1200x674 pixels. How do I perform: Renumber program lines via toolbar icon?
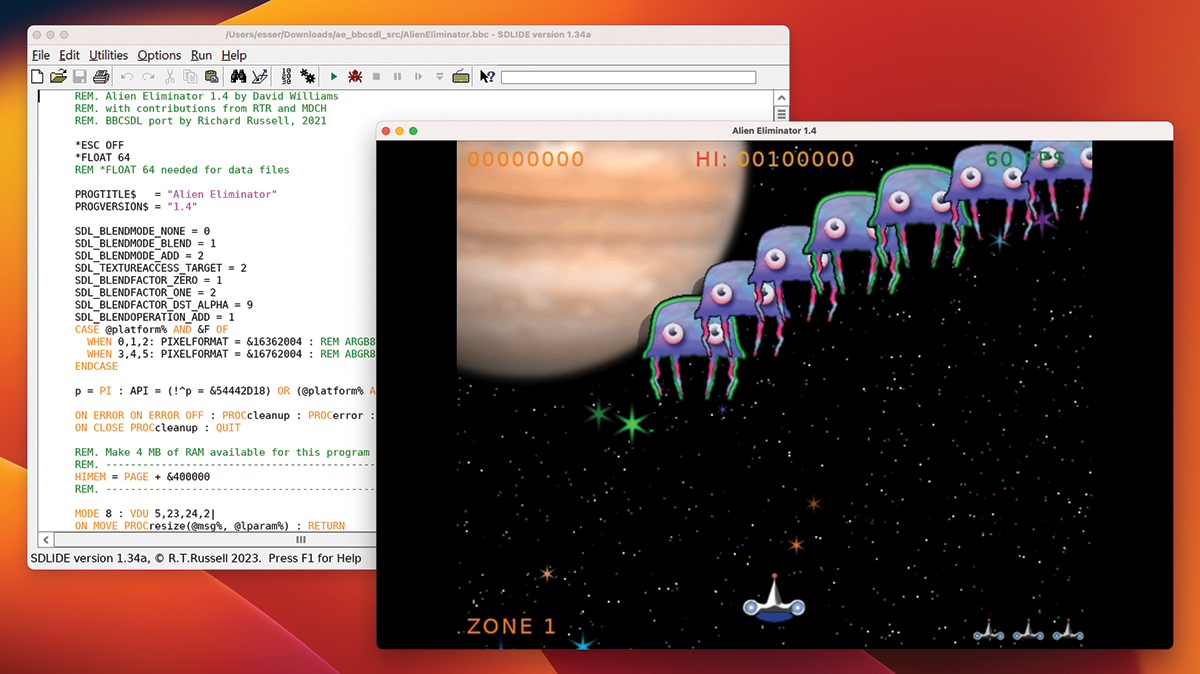287,76
